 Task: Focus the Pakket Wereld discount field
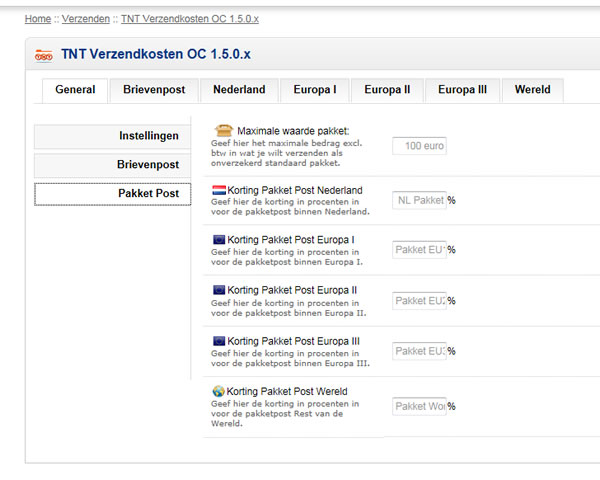[x=419, y=406]
